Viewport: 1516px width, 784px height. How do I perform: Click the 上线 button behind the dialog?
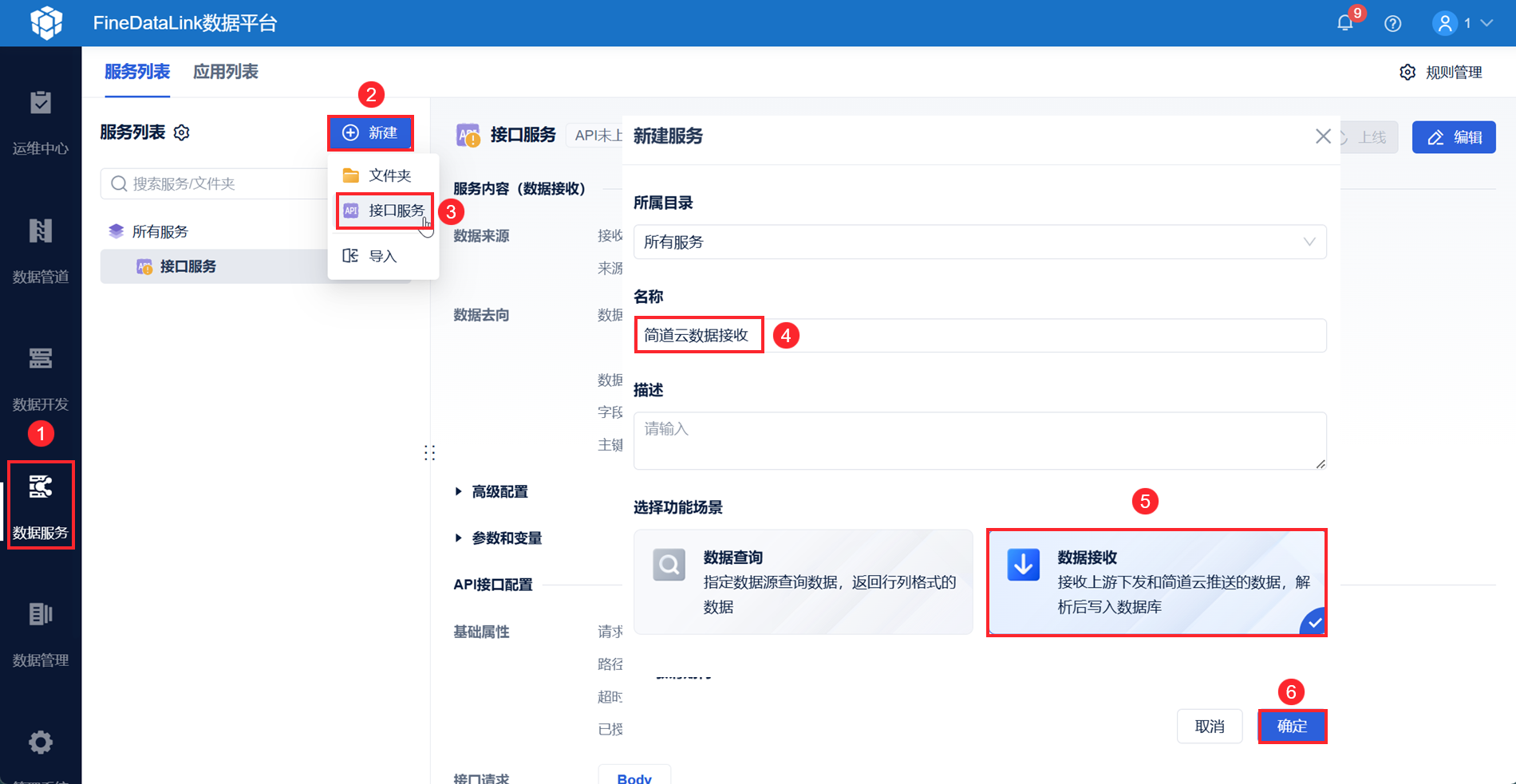(x=1369, y=137)
